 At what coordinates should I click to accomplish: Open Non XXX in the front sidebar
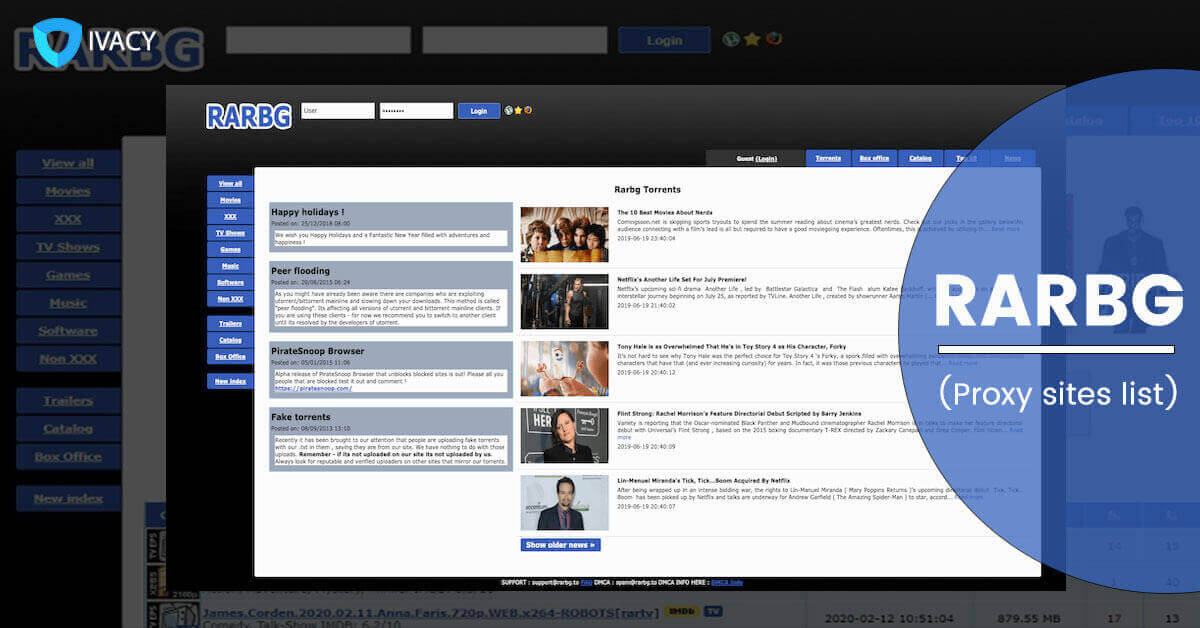230,299
